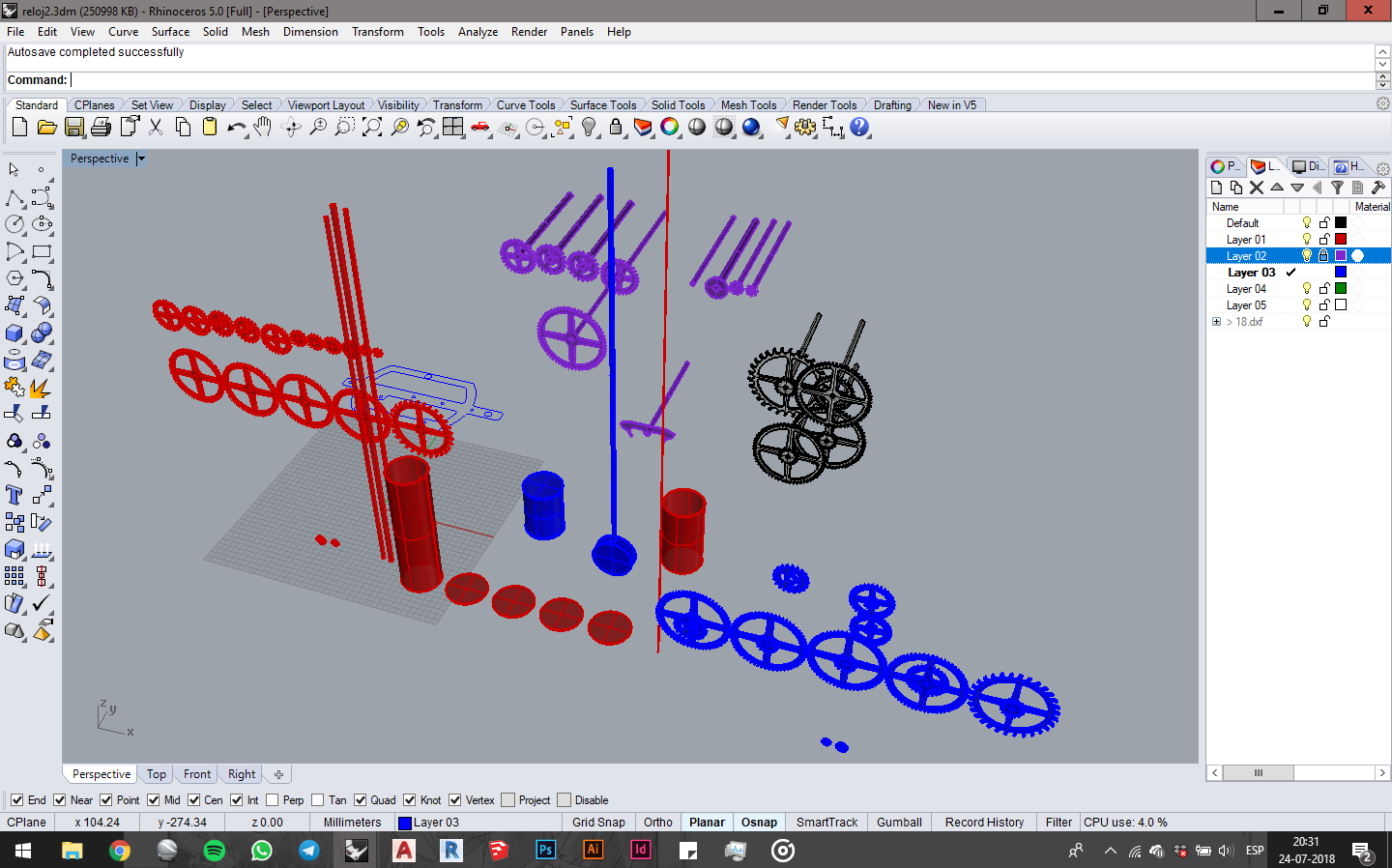Viewport: 1392px width, 868px height.
Task: Toggle the Near osnap checkbox
Action: pos(59,800)
